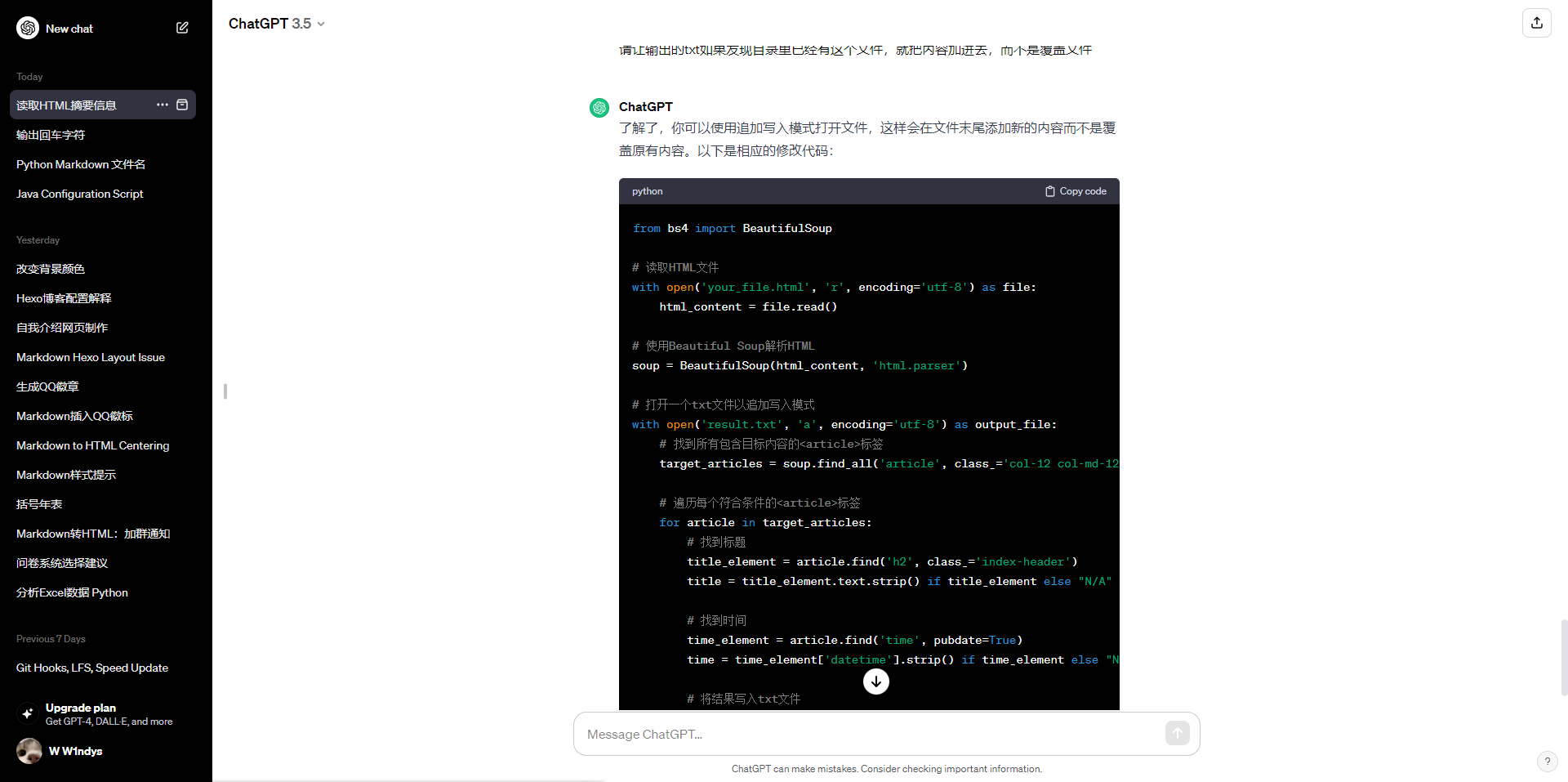This screenshot has height=782, width=1568.
Task: Open the W W1ndys account menu
Action: tap(103, 751)
